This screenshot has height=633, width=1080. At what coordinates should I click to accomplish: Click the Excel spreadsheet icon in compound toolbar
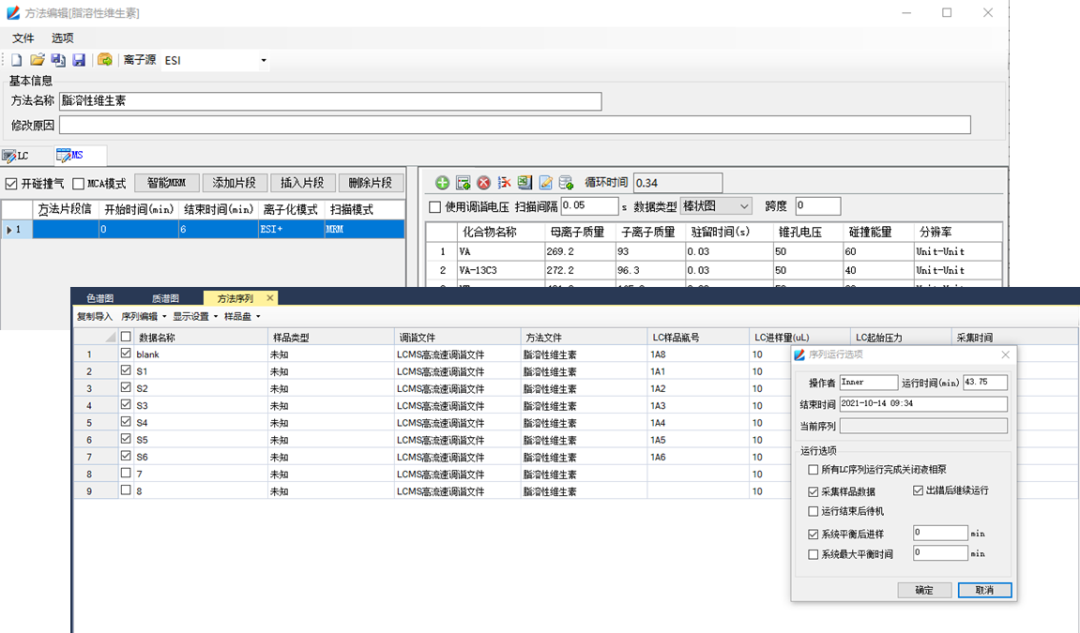tap(525, 183)
